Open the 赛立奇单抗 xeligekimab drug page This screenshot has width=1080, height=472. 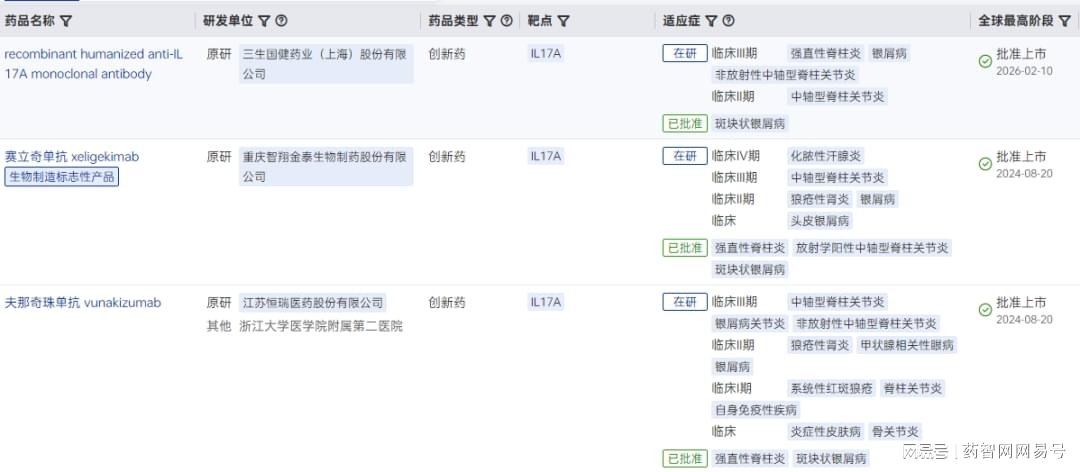click(72, 157)
